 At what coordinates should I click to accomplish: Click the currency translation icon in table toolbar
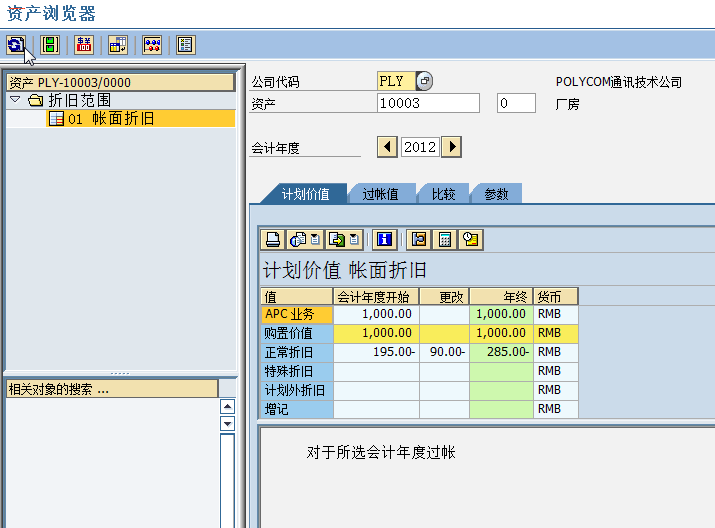click(x=419, y=239)
